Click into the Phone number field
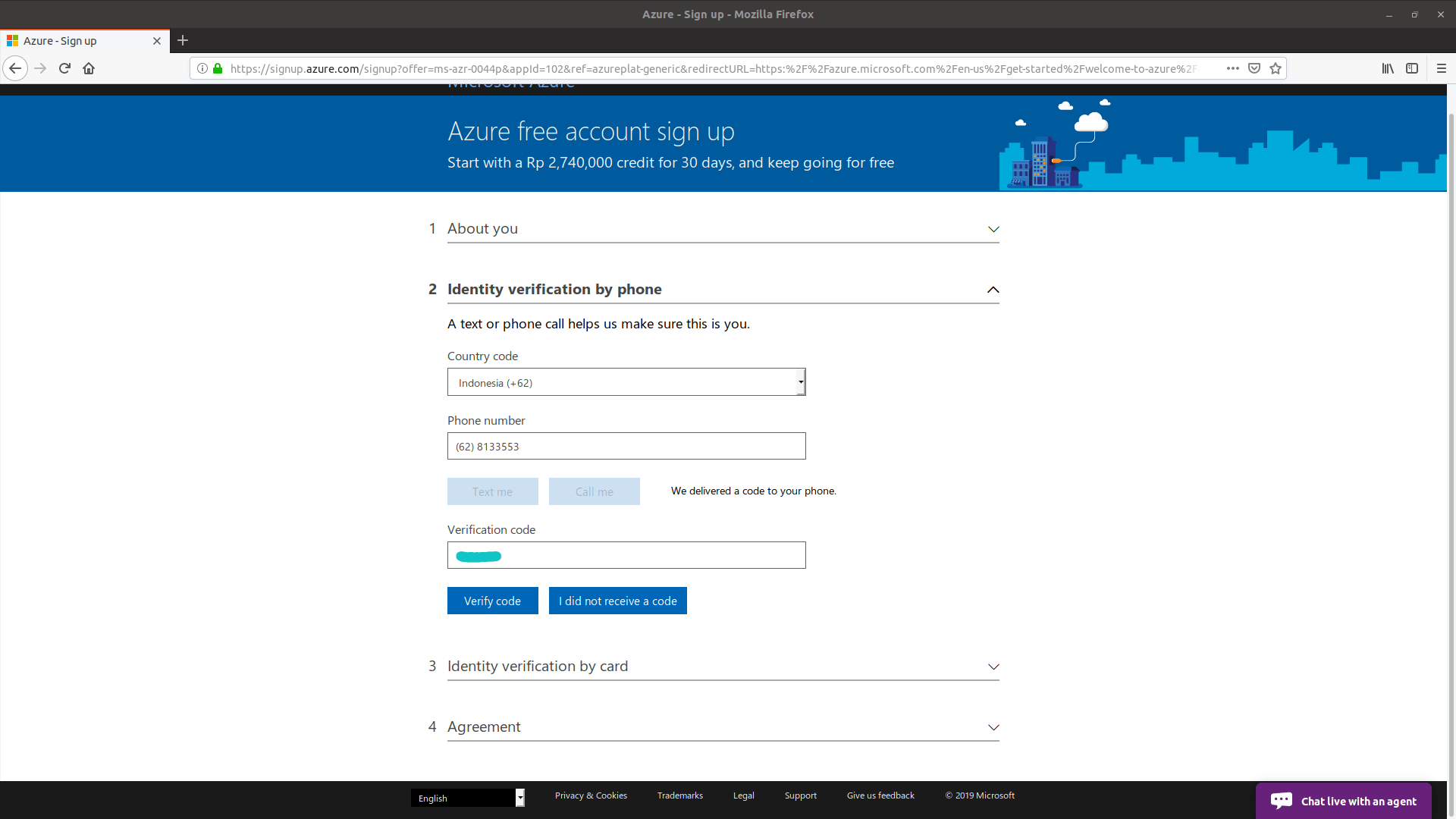 tap(626, 446)
